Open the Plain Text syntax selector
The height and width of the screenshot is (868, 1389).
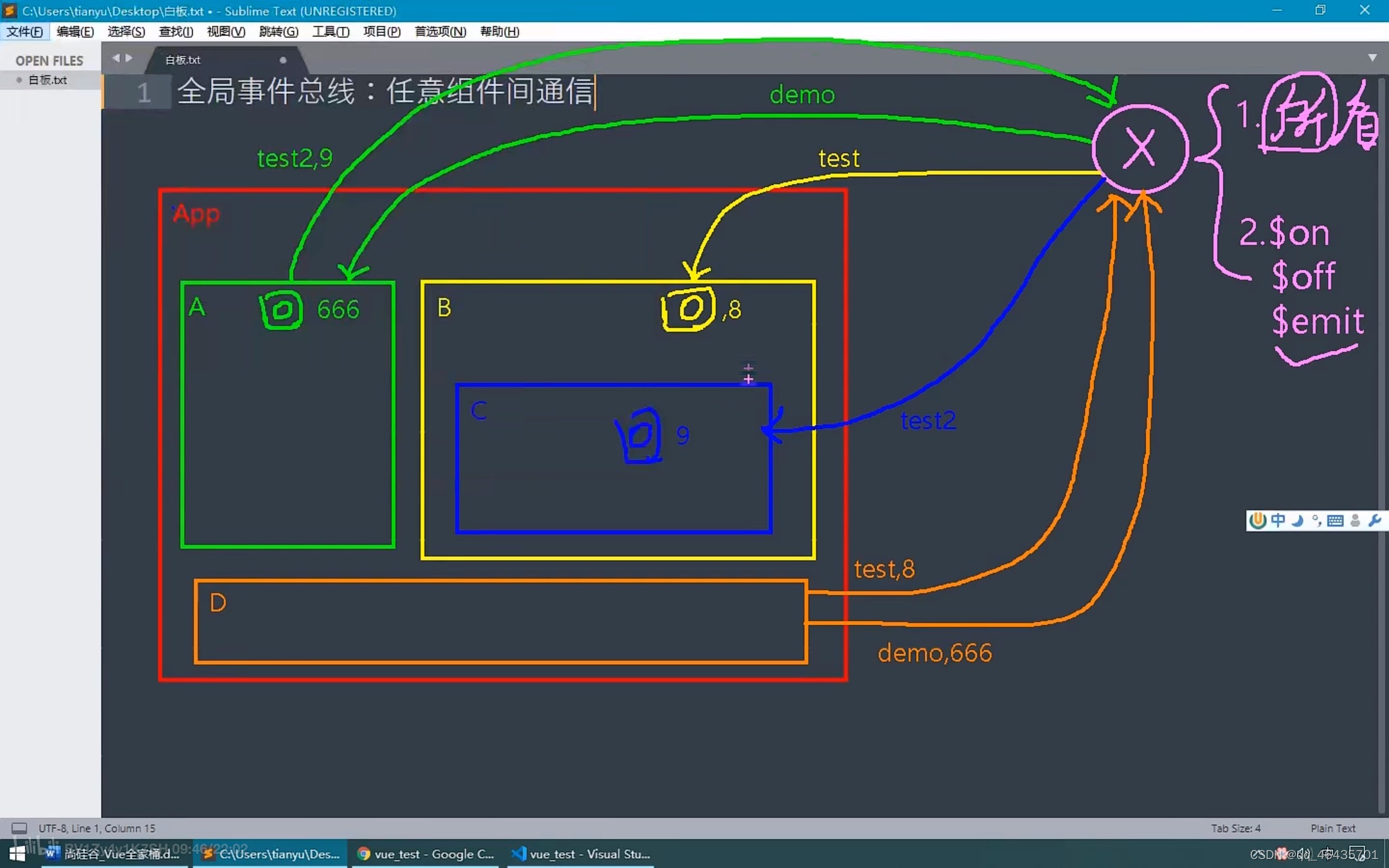click(1332, 828)
